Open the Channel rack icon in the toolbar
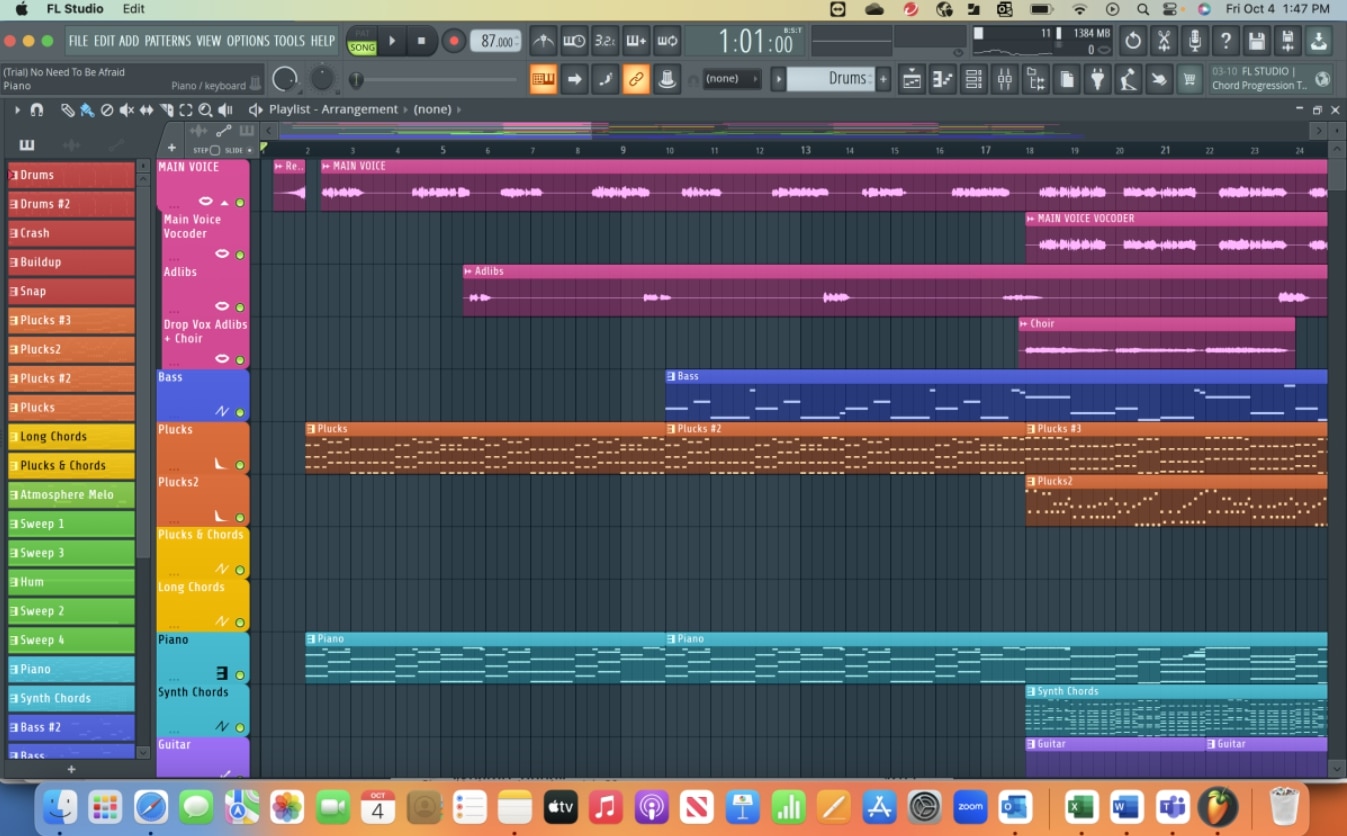1347x836 pixels. click(x=973, y=78)
